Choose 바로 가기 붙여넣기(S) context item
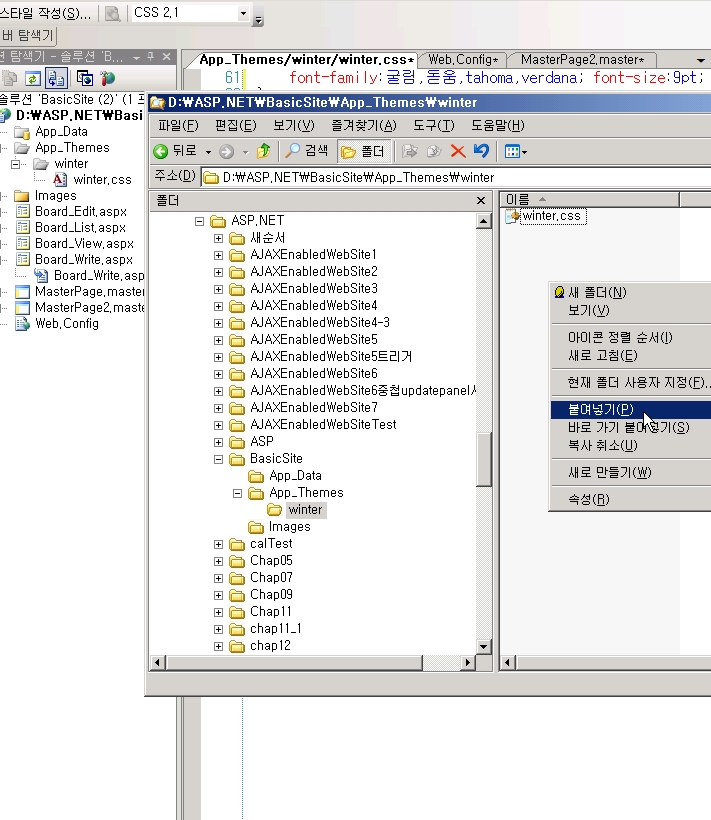 tap(631, 428)
